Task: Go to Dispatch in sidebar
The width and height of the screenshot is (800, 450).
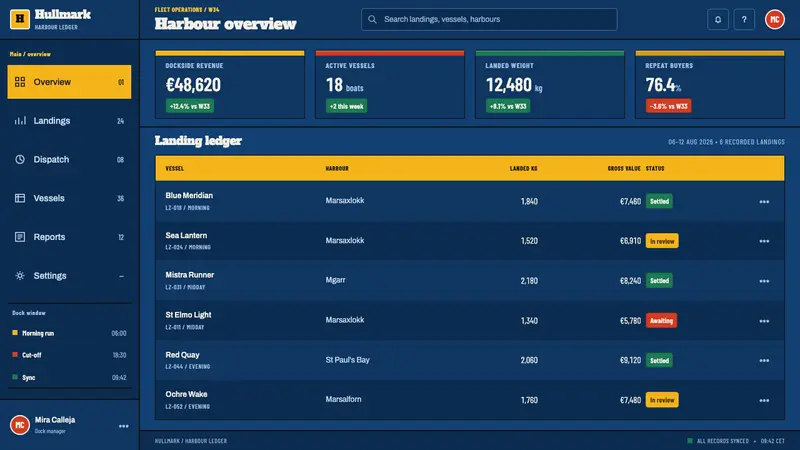Action: tap(69, 159)
